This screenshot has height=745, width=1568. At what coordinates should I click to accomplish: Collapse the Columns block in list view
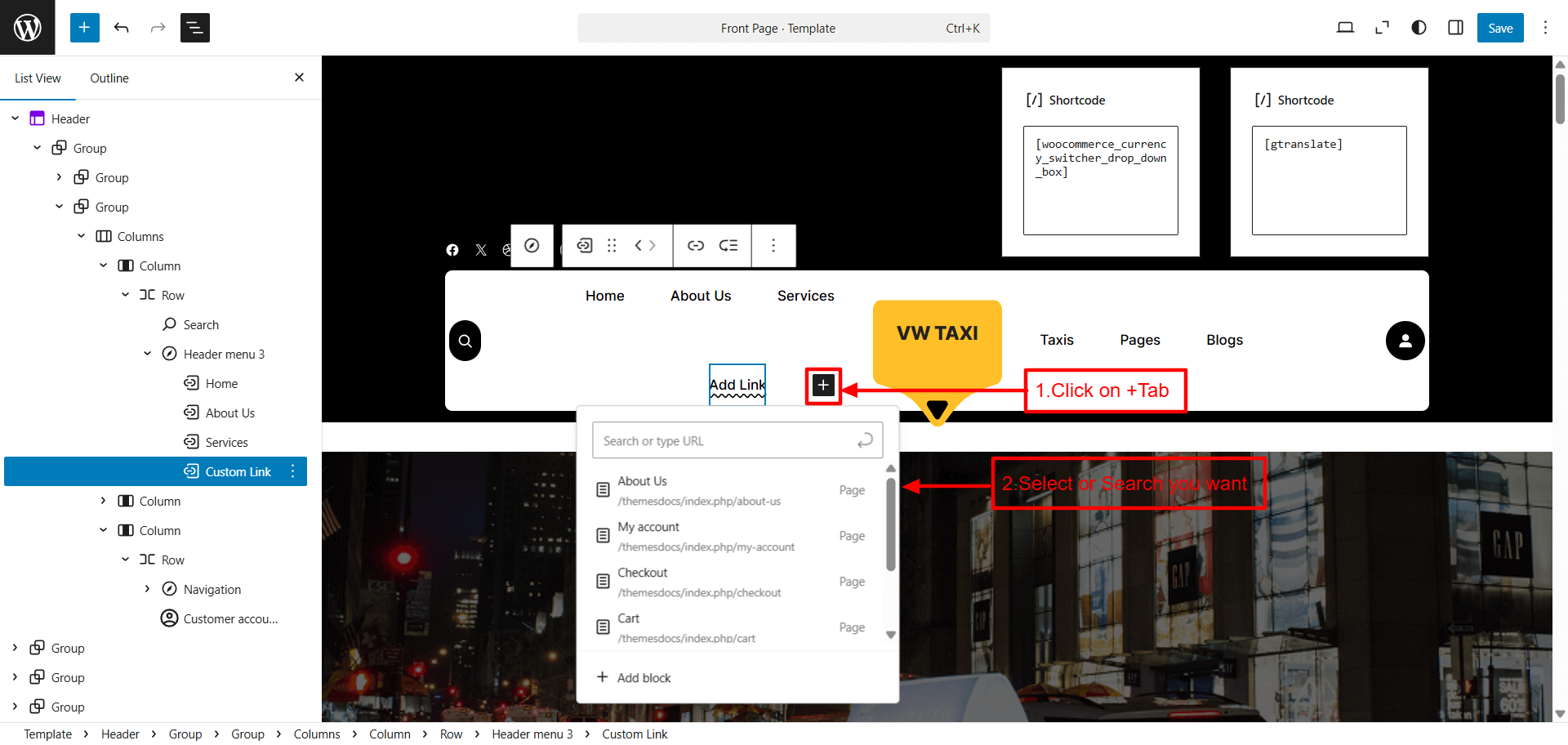[x=81, y=236]
